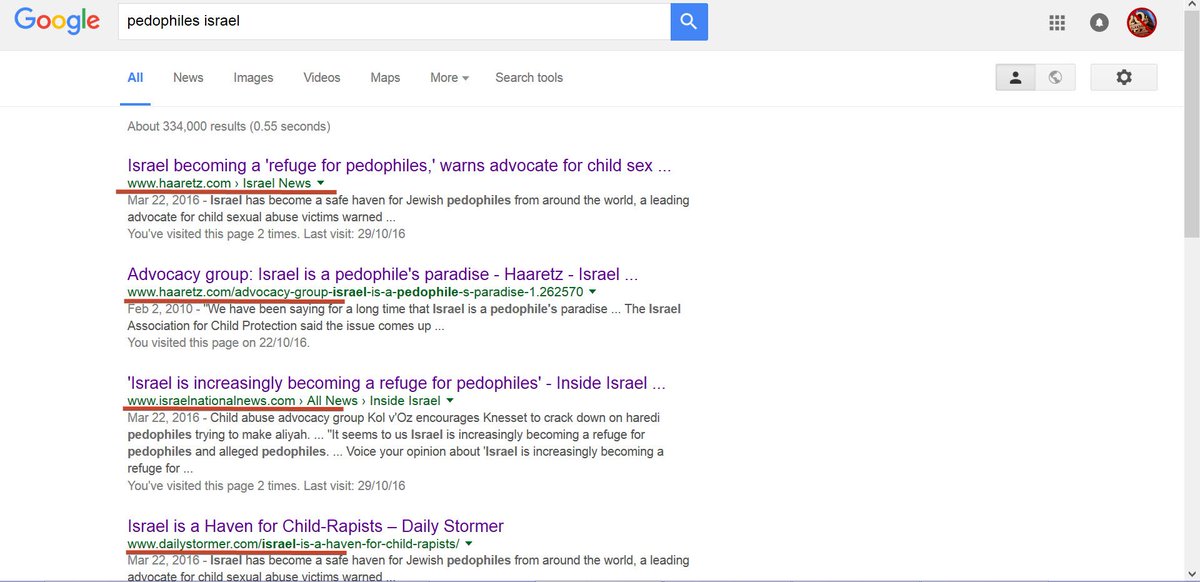Screen dimensions: 1200x582
Task: Switch to the News tab
Action: (x=188, y=78)
